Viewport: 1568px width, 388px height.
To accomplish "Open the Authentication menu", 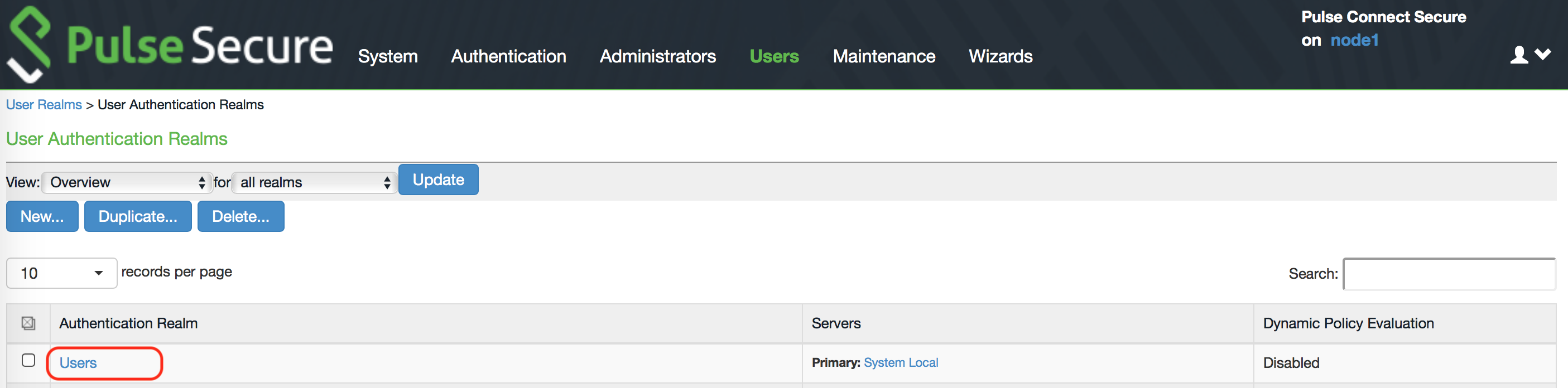I will click(x=508, y=56).
